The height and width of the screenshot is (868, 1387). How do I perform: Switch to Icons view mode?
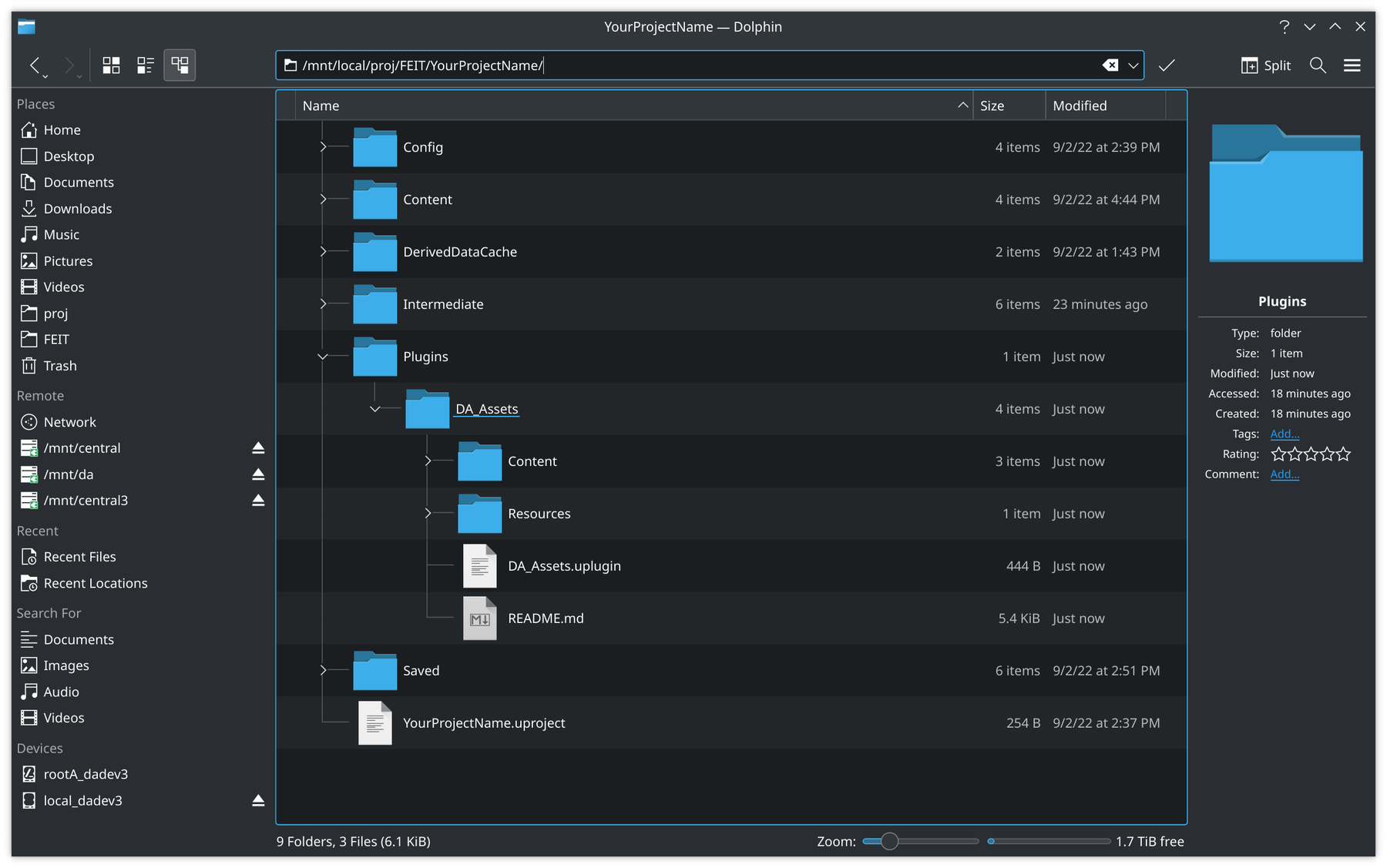[112, 65]
